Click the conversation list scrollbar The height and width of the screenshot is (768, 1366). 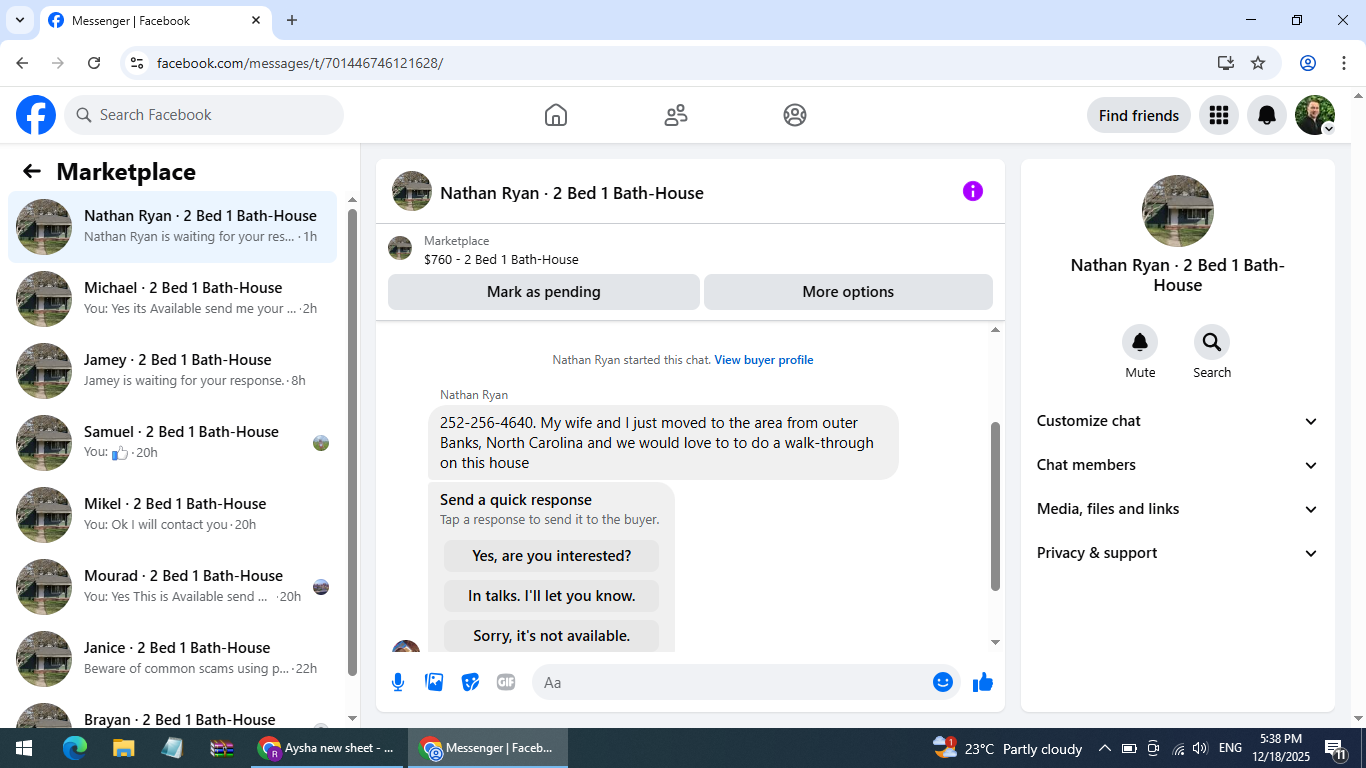pyautogui.click(x=352, y=442)
